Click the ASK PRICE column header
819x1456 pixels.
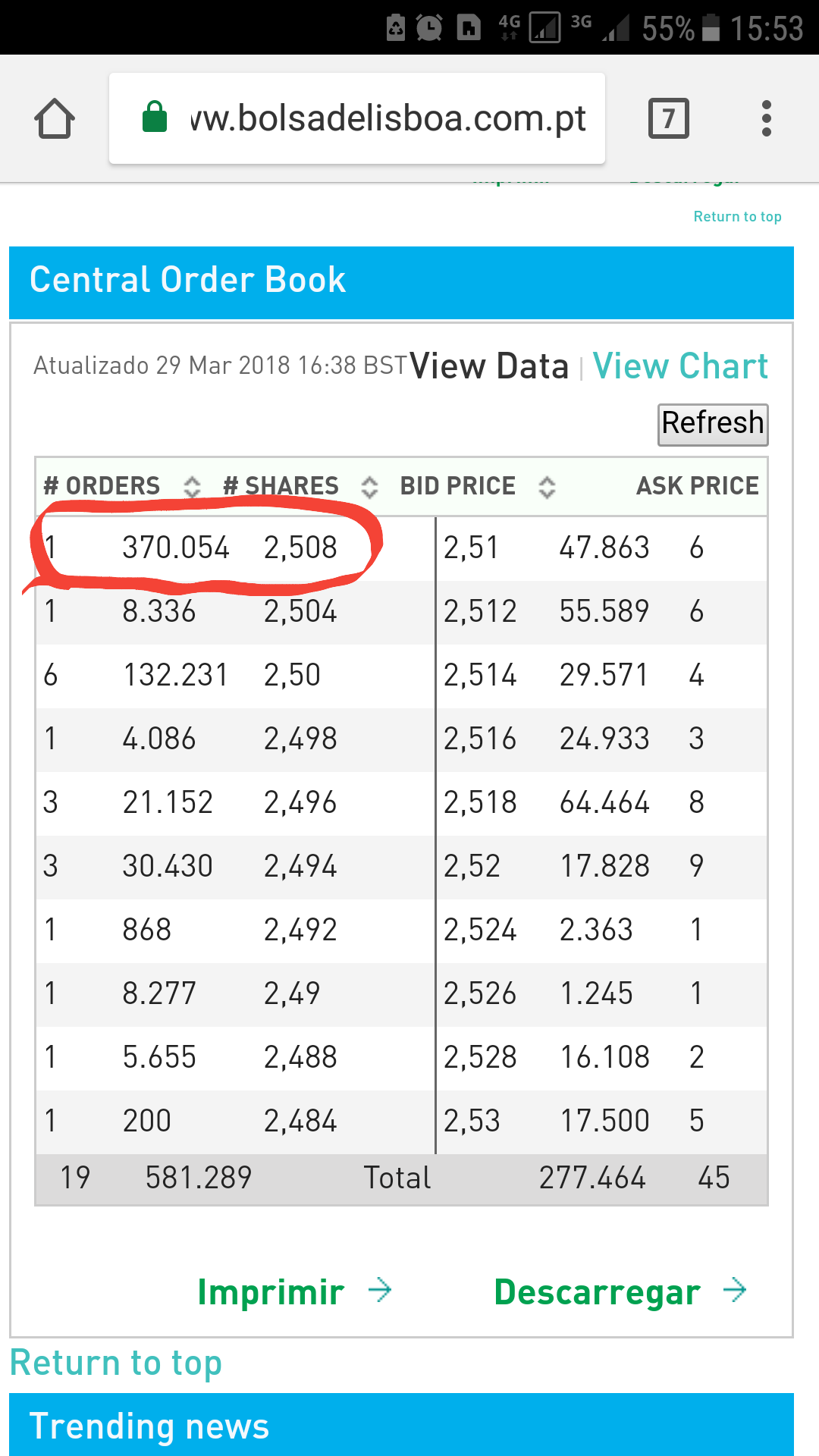point(697,486)
